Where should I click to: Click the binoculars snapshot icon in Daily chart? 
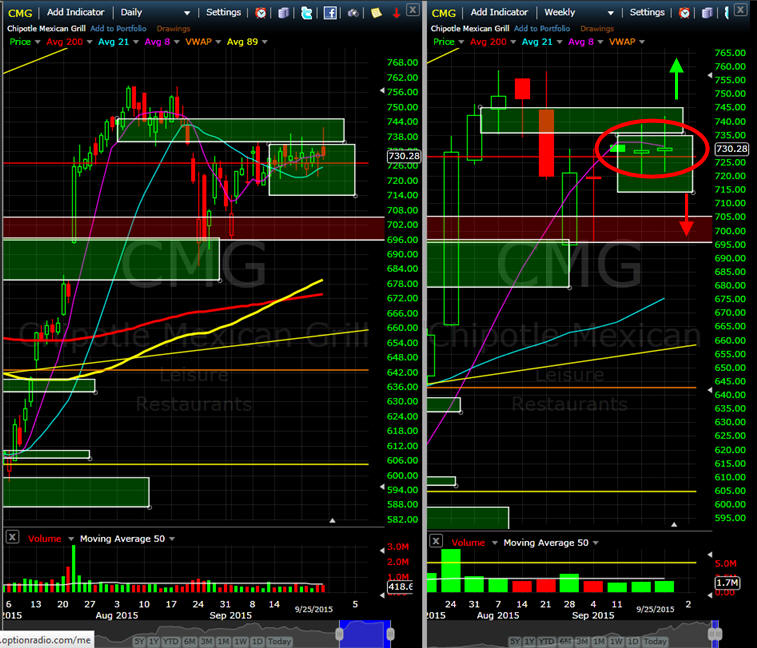pos(353,13)
